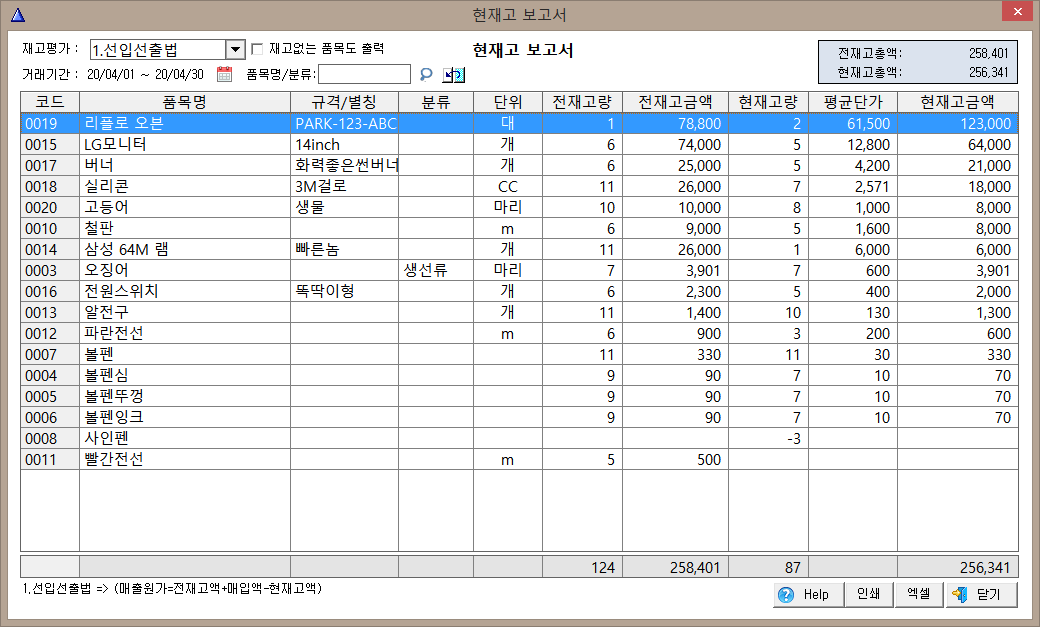The width and height of the screenshot is (1040, 627).
Task: Click the 3M걸로 spec cell
Action: pyautogui.click(x=345, y=186)
